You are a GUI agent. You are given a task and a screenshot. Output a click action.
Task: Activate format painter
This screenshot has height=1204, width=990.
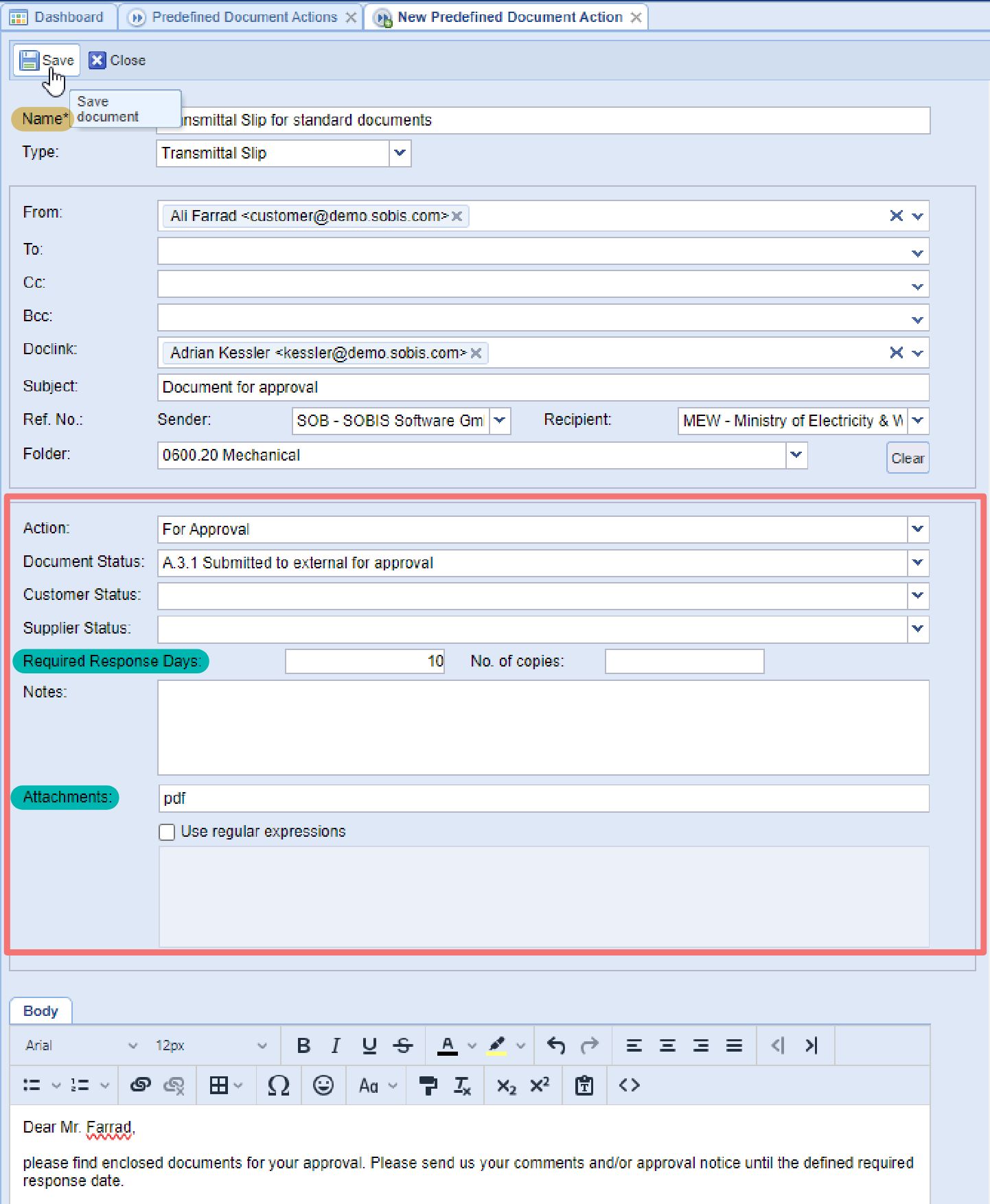tap(428, 1085)
